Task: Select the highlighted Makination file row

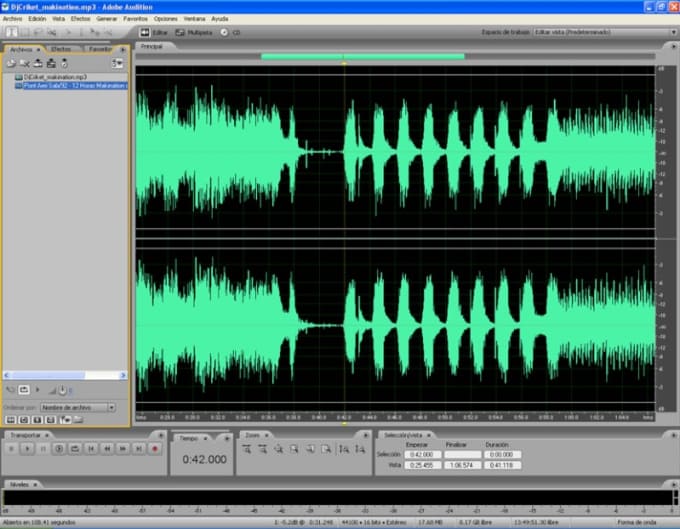Action: [x=71, y=86]
